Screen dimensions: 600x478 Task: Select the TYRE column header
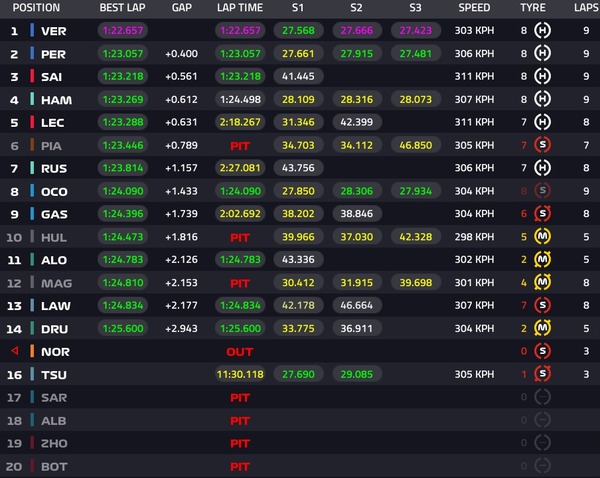tap(533, 8)
